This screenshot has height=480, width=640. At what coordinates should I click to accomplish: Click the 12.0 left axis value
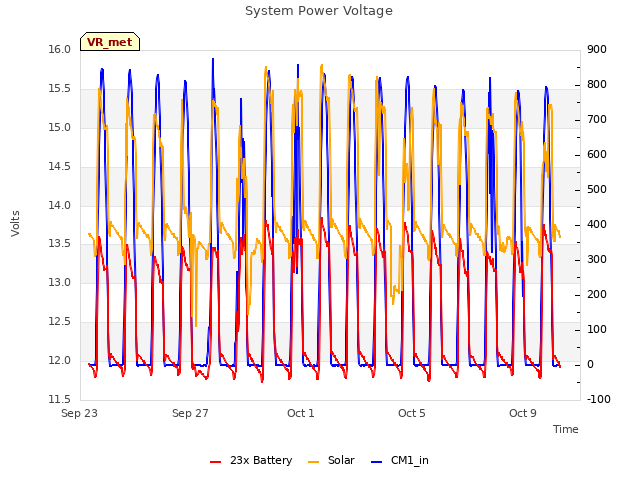(x=60, y=360)
